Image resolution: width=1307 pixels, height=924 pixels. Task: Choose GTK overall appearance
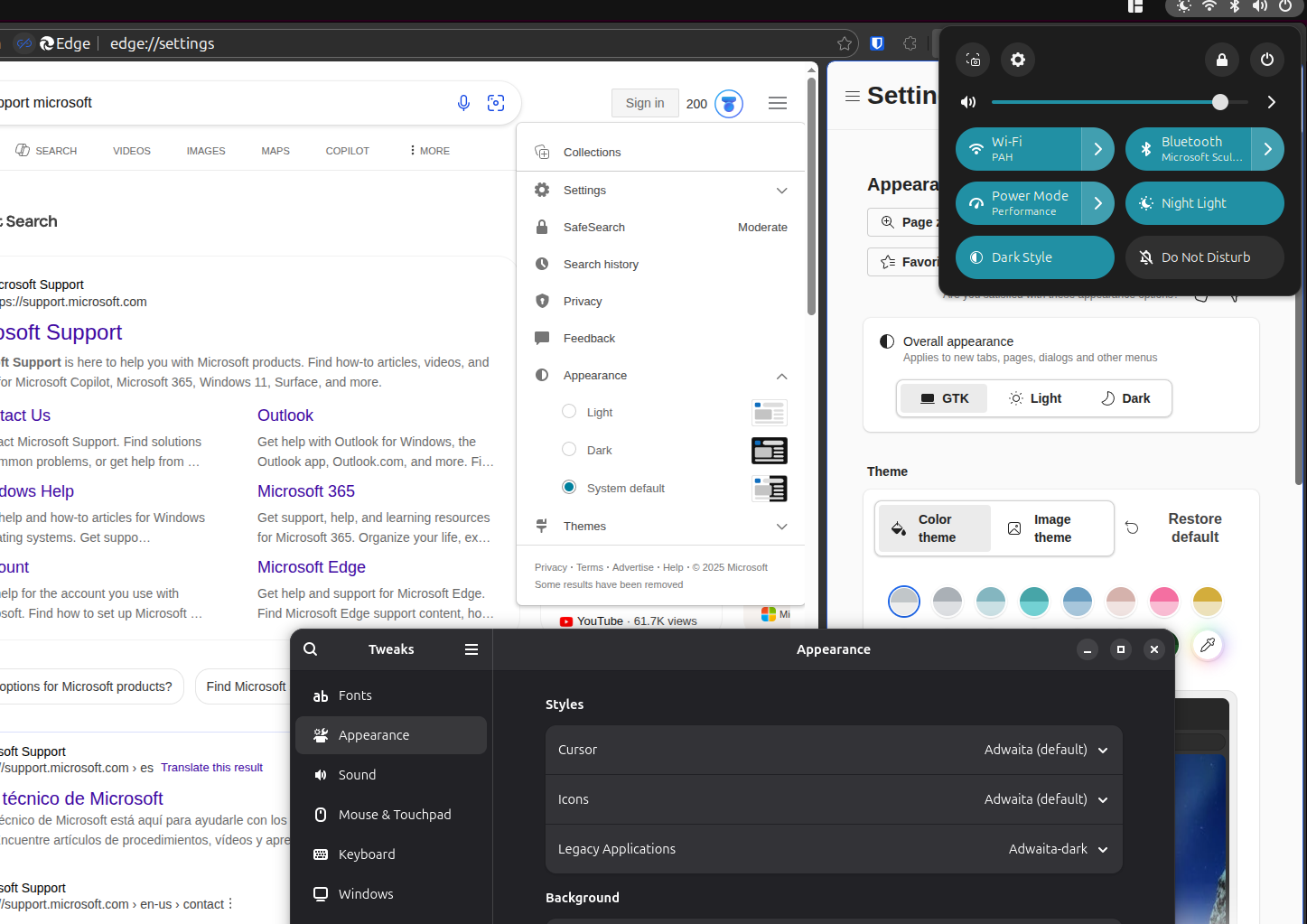click(944, 398)
